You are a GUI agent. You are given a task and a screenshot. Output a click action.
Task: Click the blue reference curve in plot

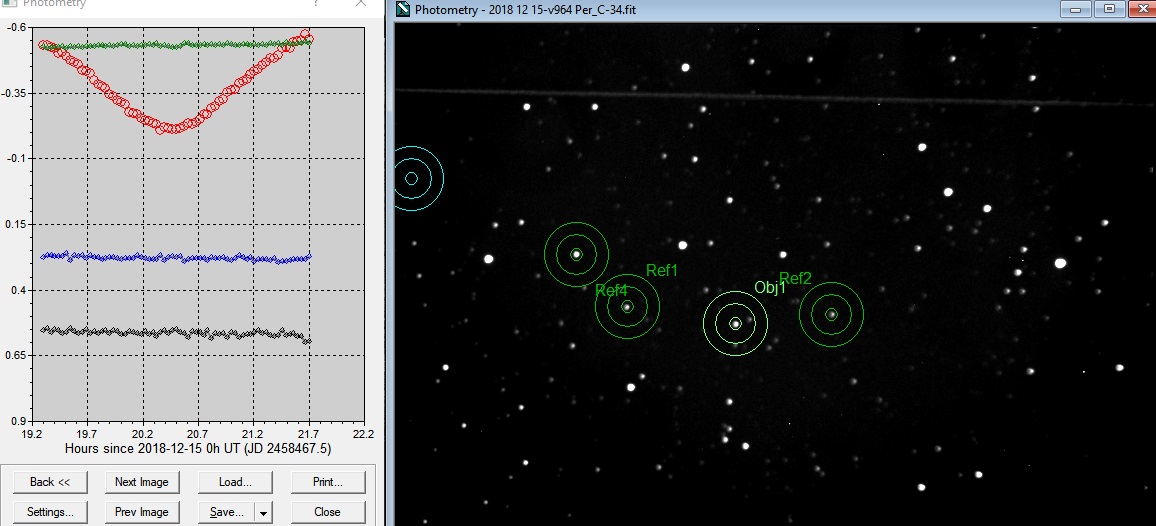[175, 258]
